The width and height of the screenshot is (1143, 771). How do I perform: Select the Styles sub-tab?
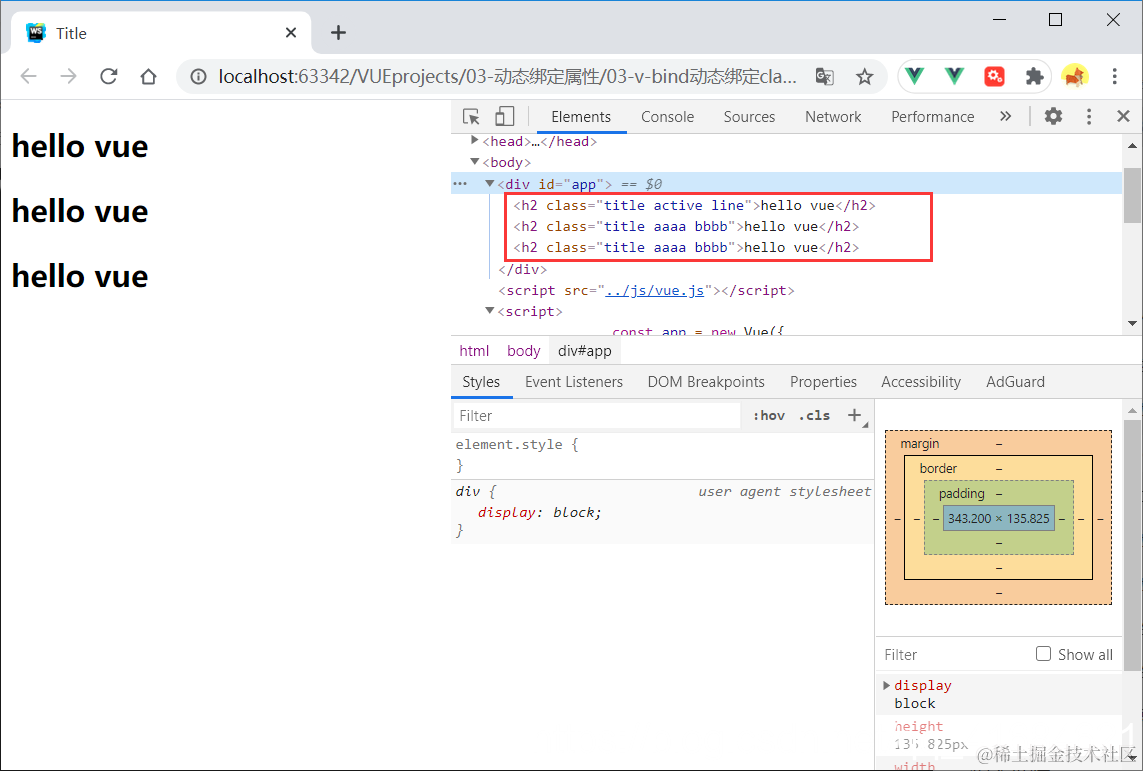[481, 382]
